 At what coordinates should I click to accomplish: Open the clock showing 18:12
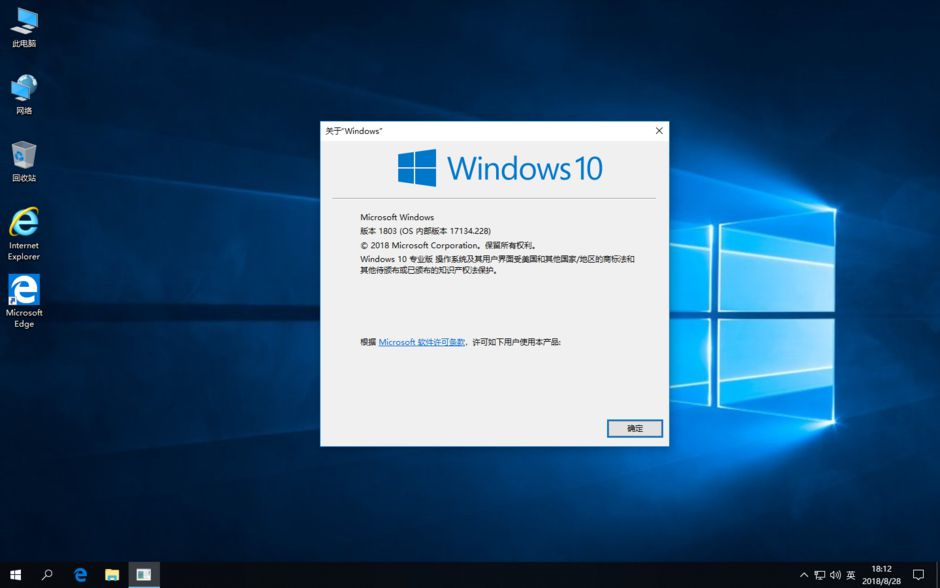[881, 575]
